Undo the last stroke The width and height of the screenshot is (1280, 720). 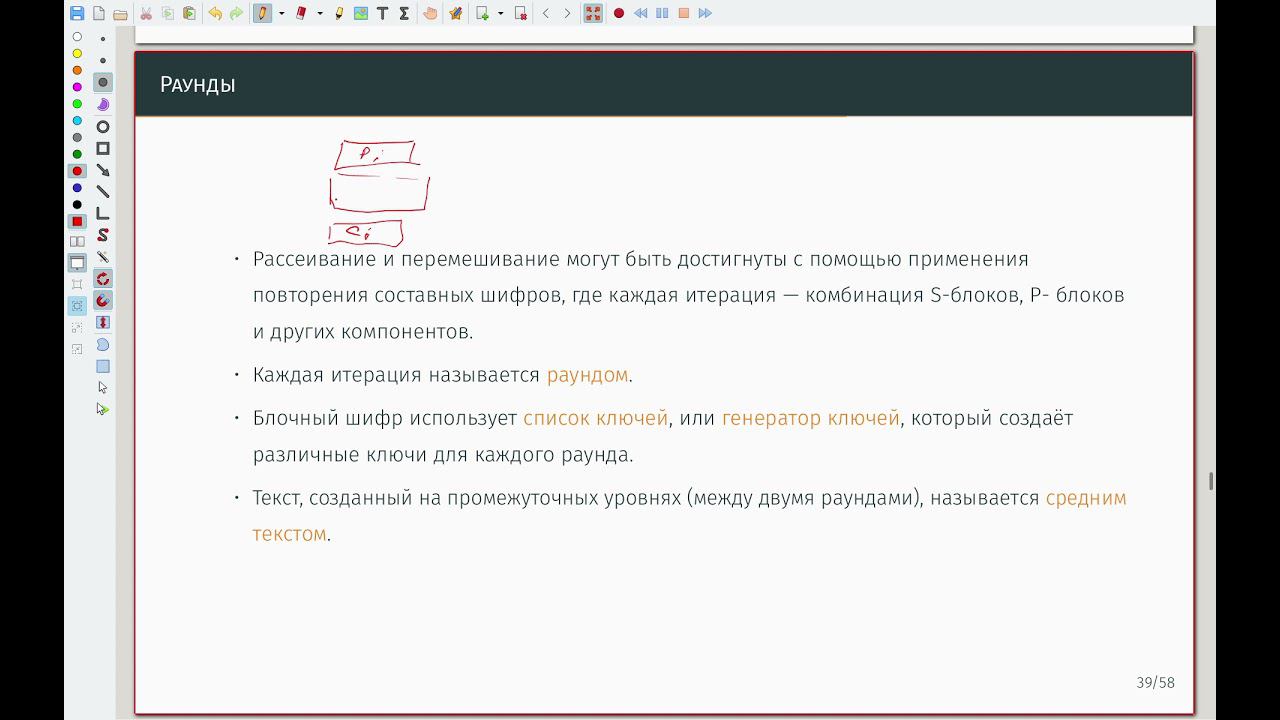coord(215,14)
